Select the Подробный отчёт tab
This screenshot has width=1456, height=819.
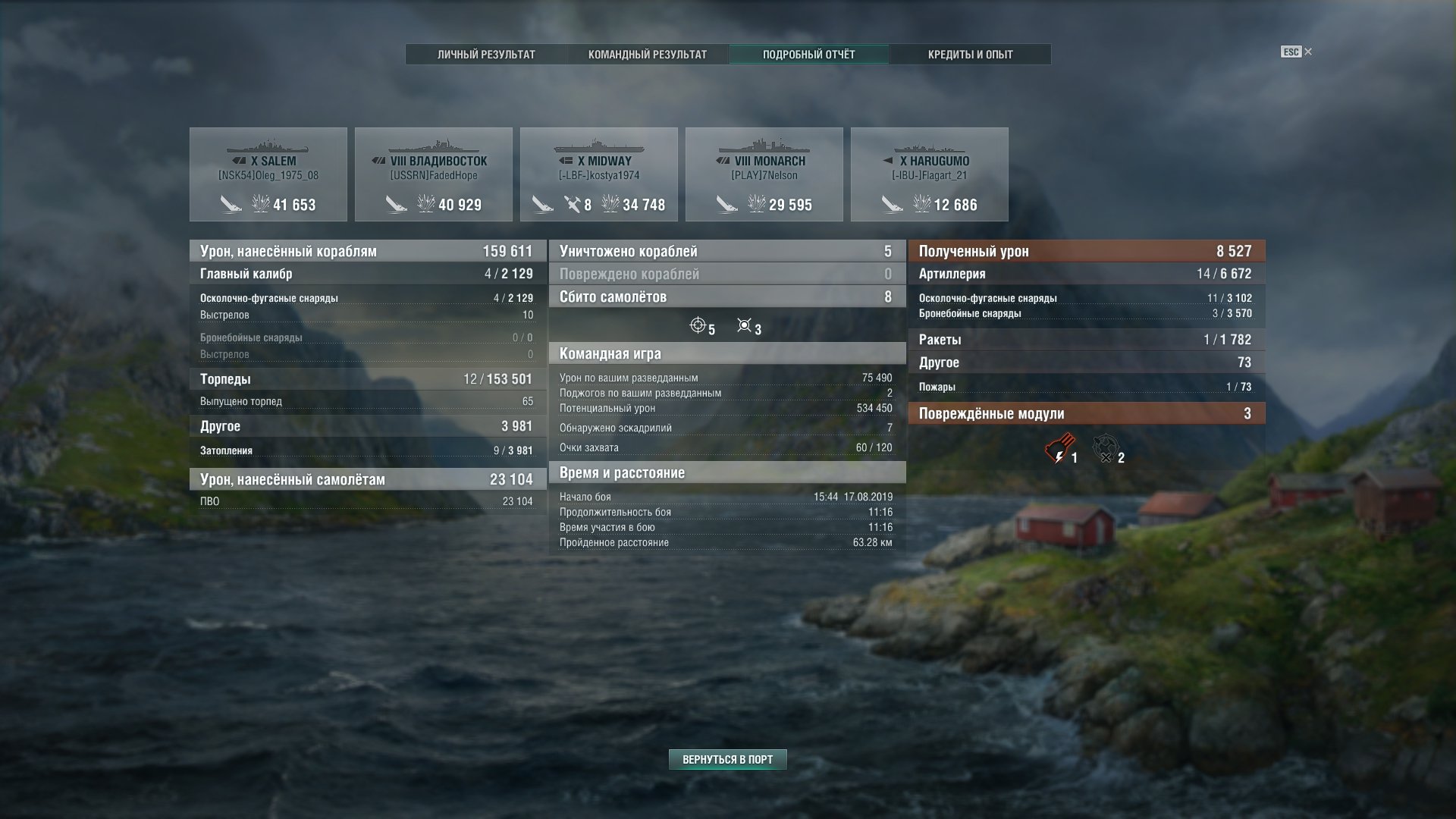tap(809, 55)
